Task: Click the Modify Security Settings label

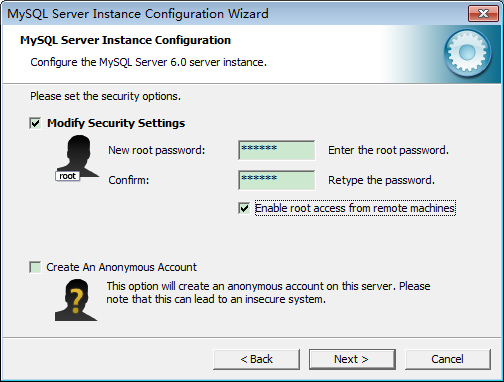Action: pyautogui.click(x=116, y=123)
